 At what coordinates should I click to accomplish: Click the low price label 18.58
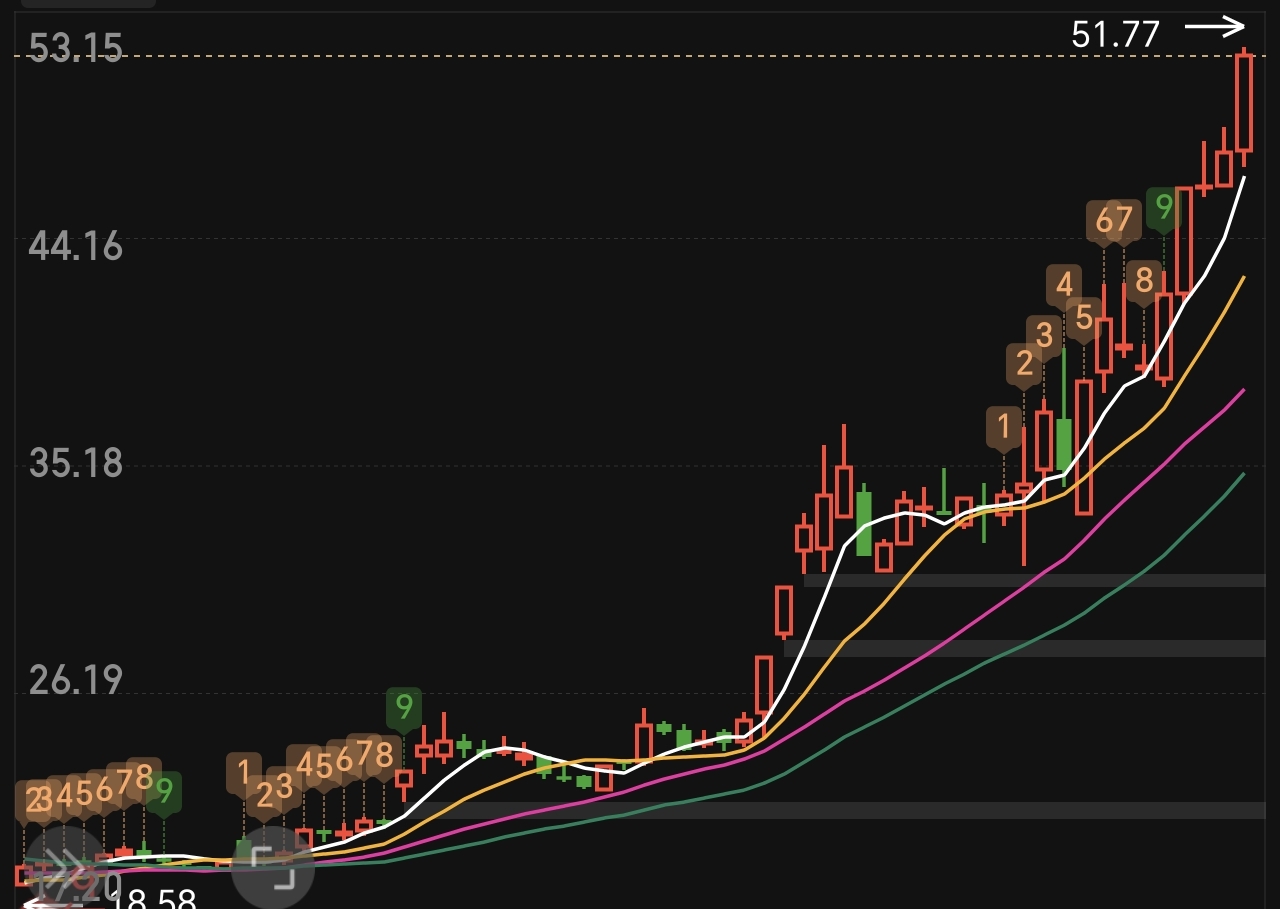(151, 899)
